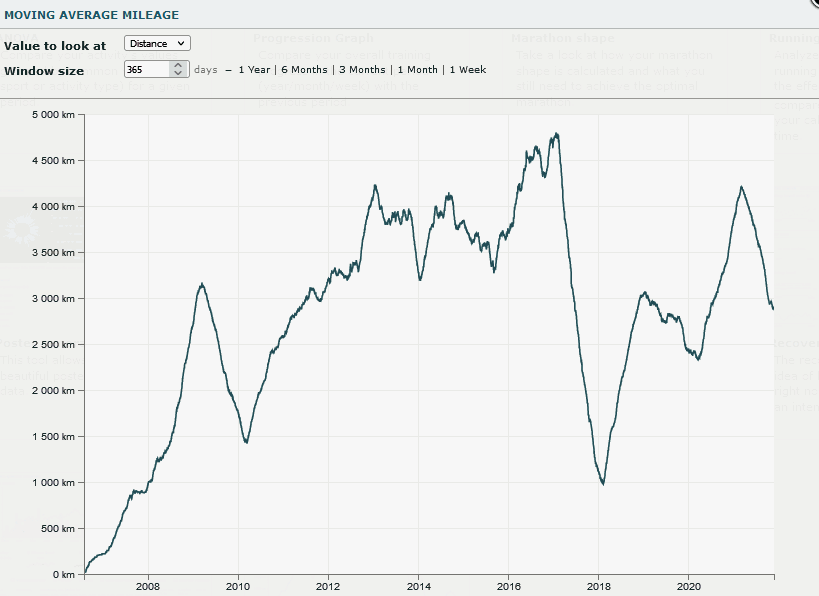Select the '3 Months' window preset
Viewport: 819px width, 596px height.
pyautogui.click(x=361, y=70)
